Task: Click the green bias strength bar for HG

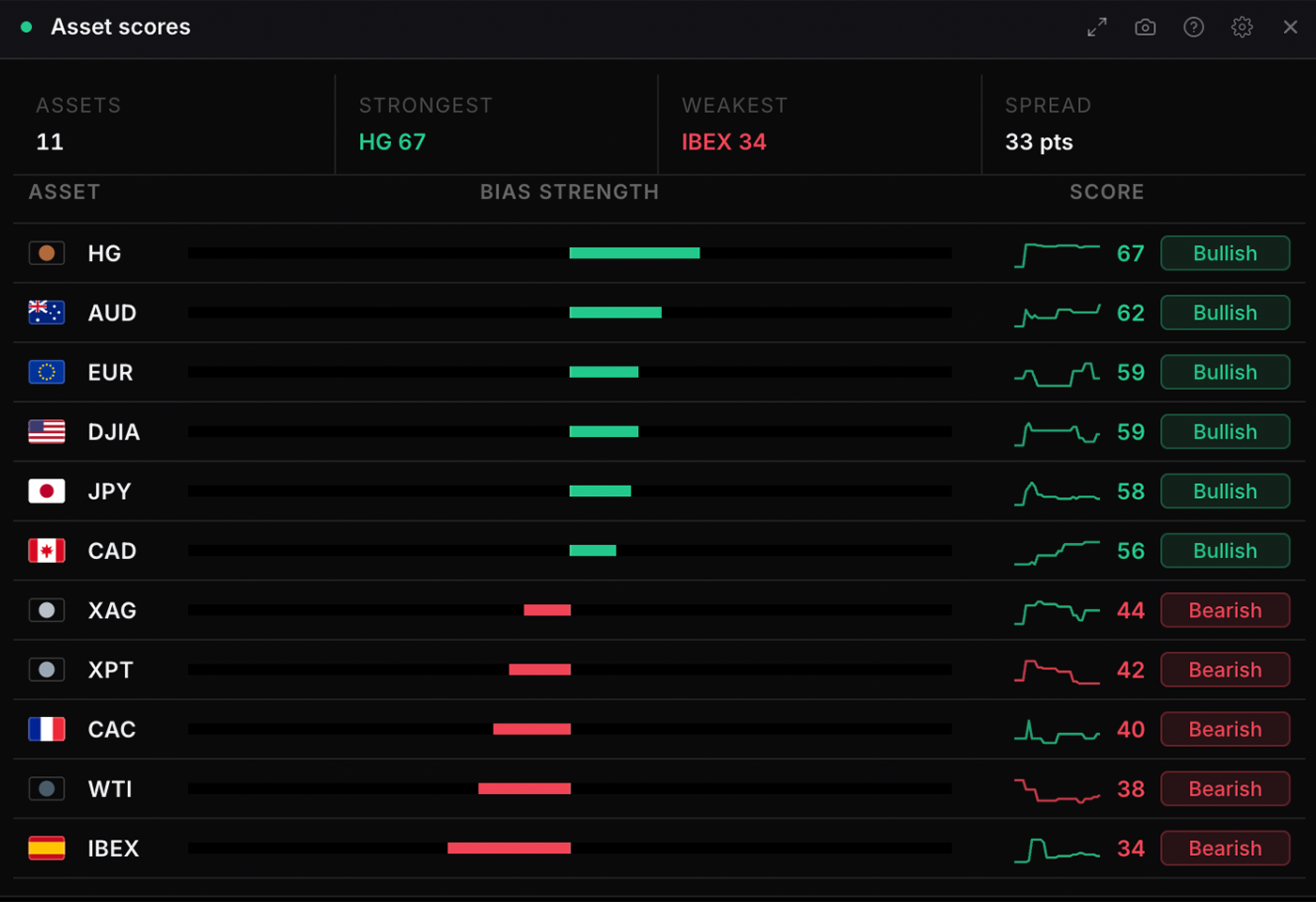Action: (x=634, y=253)
